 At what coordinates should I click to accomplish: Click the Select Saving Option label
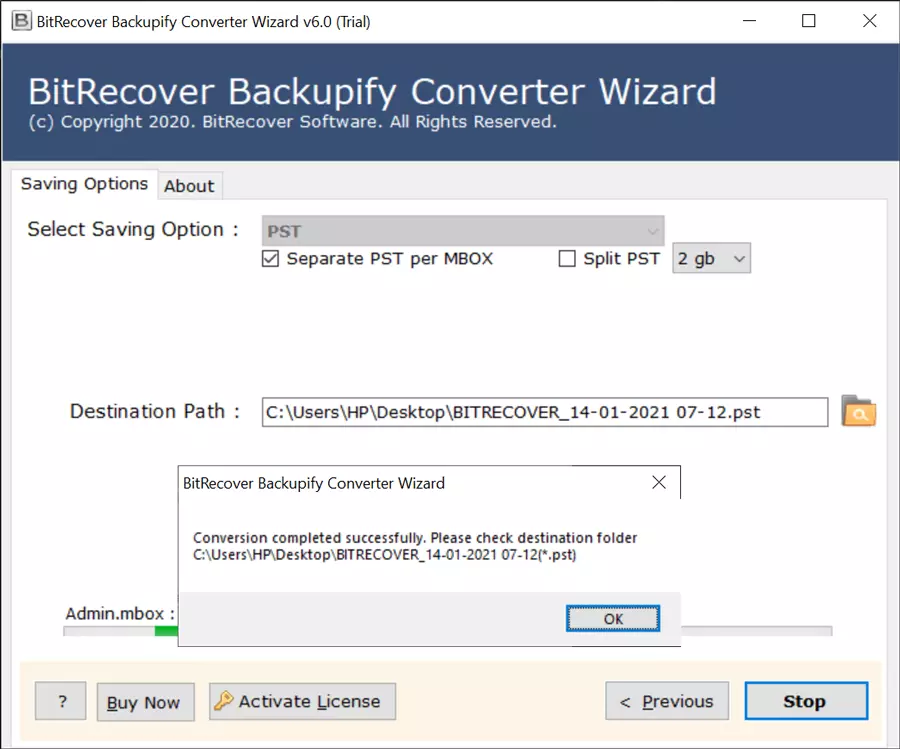tap(133, 229)
